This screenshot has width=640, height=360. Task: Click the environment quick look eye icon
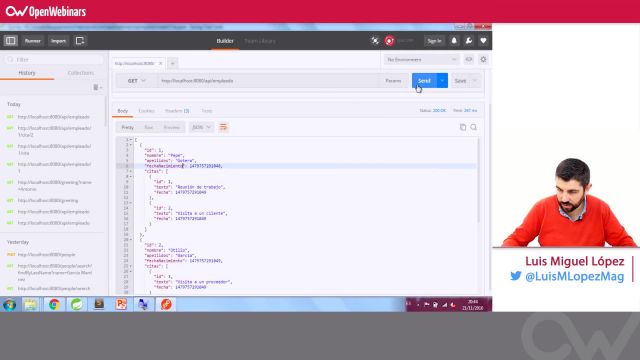(469, 60)
